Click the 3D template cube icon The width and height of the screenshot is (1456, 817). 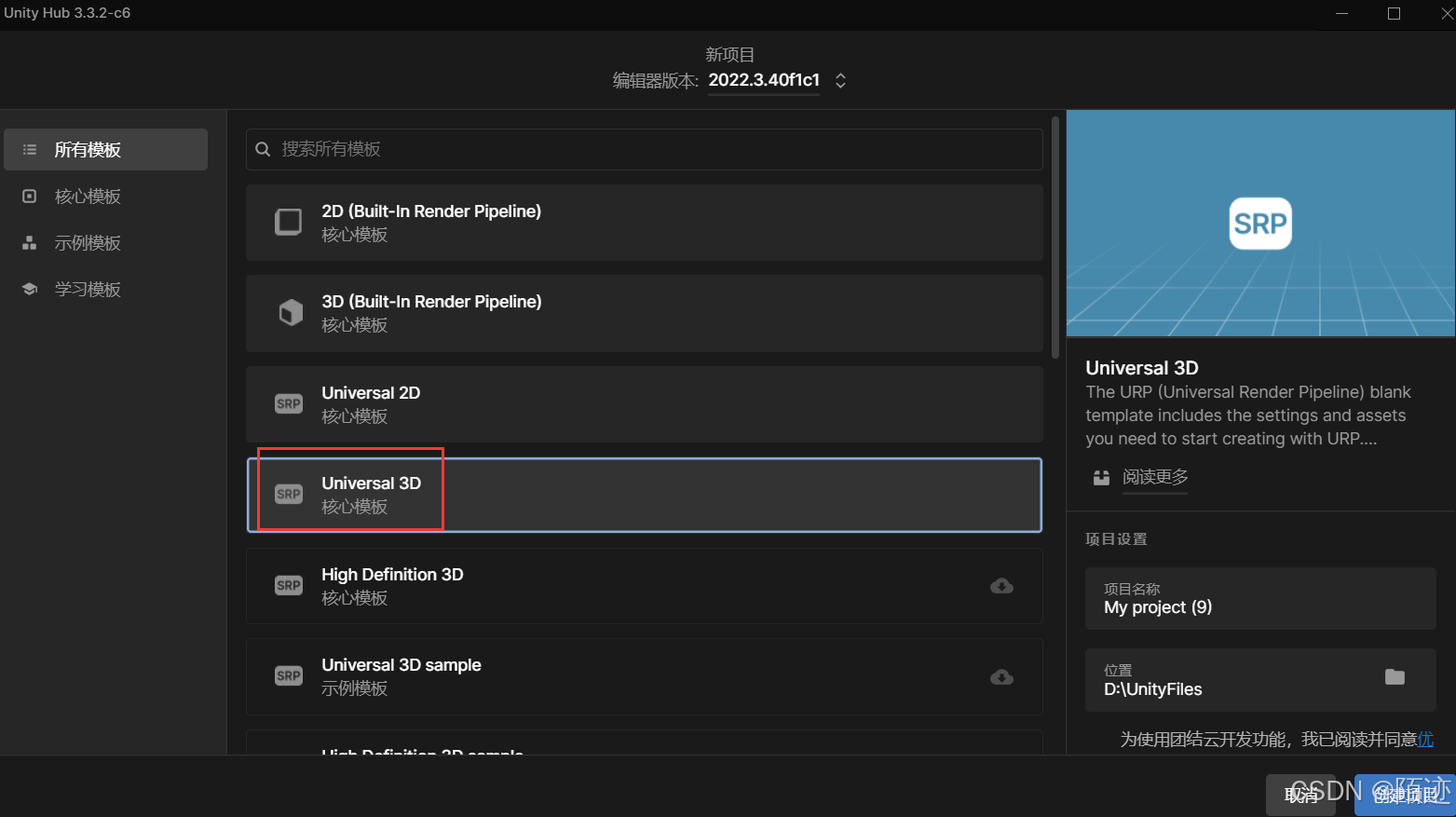[x=291, y=312]
